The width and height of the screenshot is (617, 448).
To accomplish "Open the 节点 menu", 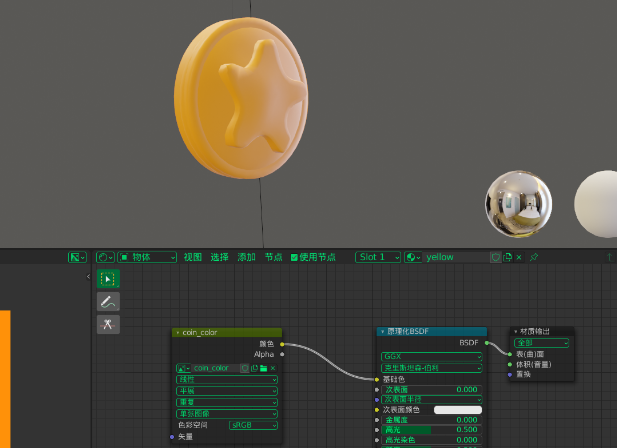I will [273, 257].
